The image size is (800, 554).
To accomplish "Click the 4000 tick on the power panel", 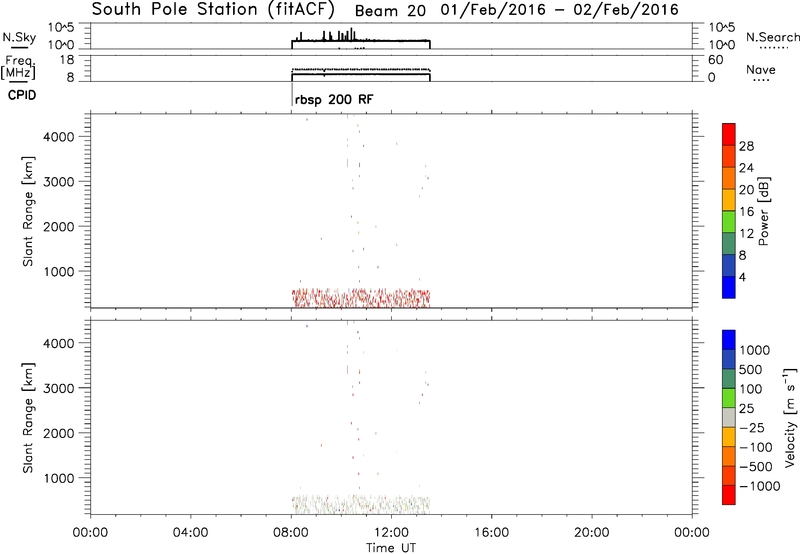I will 59,137.
